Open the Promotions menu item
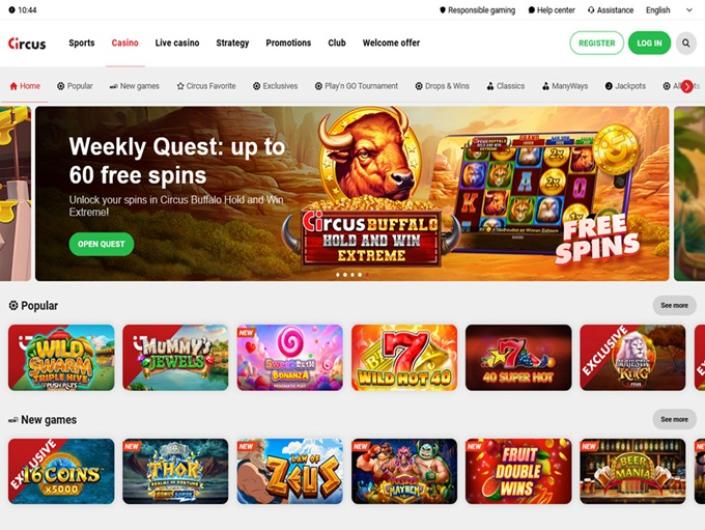This screenshot has height=530, width=705. (x=288, y=43)
